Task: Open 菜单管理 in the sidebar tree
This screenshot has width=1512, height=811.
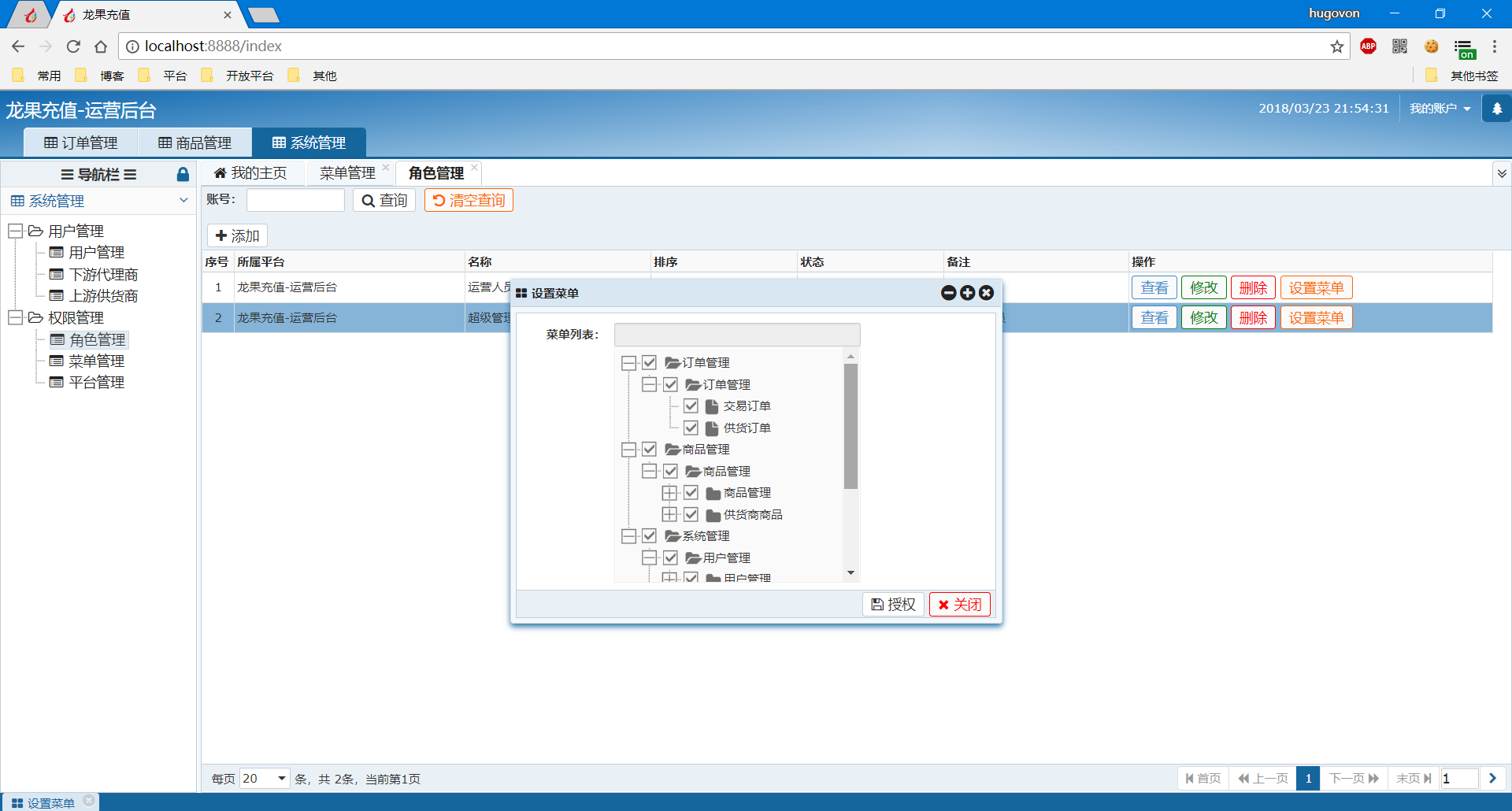Action: click(x=96, y=361)
